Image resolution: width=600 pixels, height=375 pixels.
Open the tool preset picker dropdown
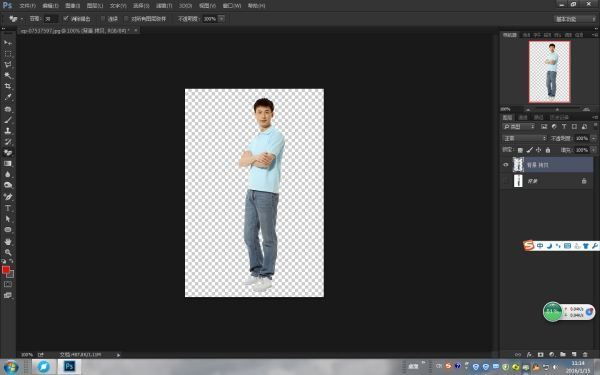21,19
